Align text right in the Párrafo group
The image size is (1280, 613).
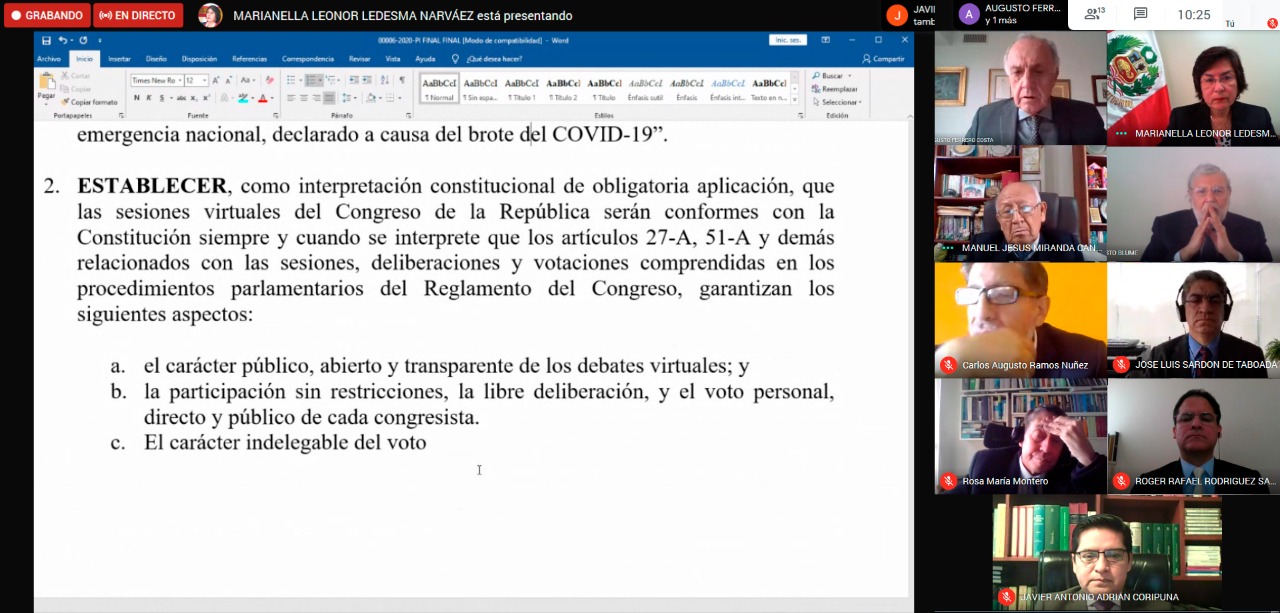click(317, 98)
